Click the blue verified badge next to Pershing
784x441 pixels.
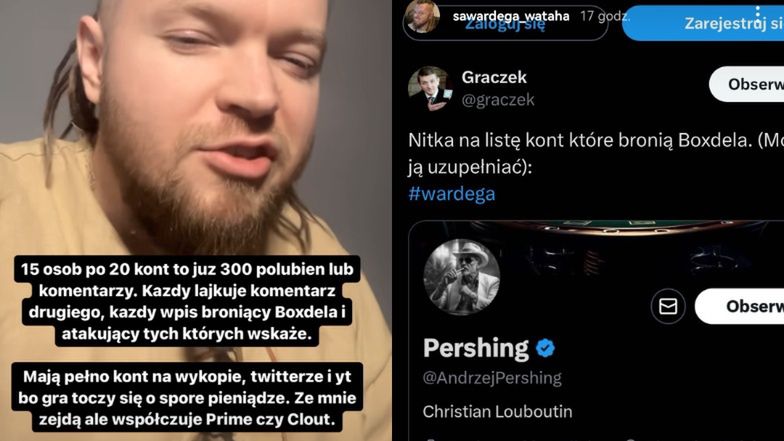pyautogui.click(x=545, y=348)
